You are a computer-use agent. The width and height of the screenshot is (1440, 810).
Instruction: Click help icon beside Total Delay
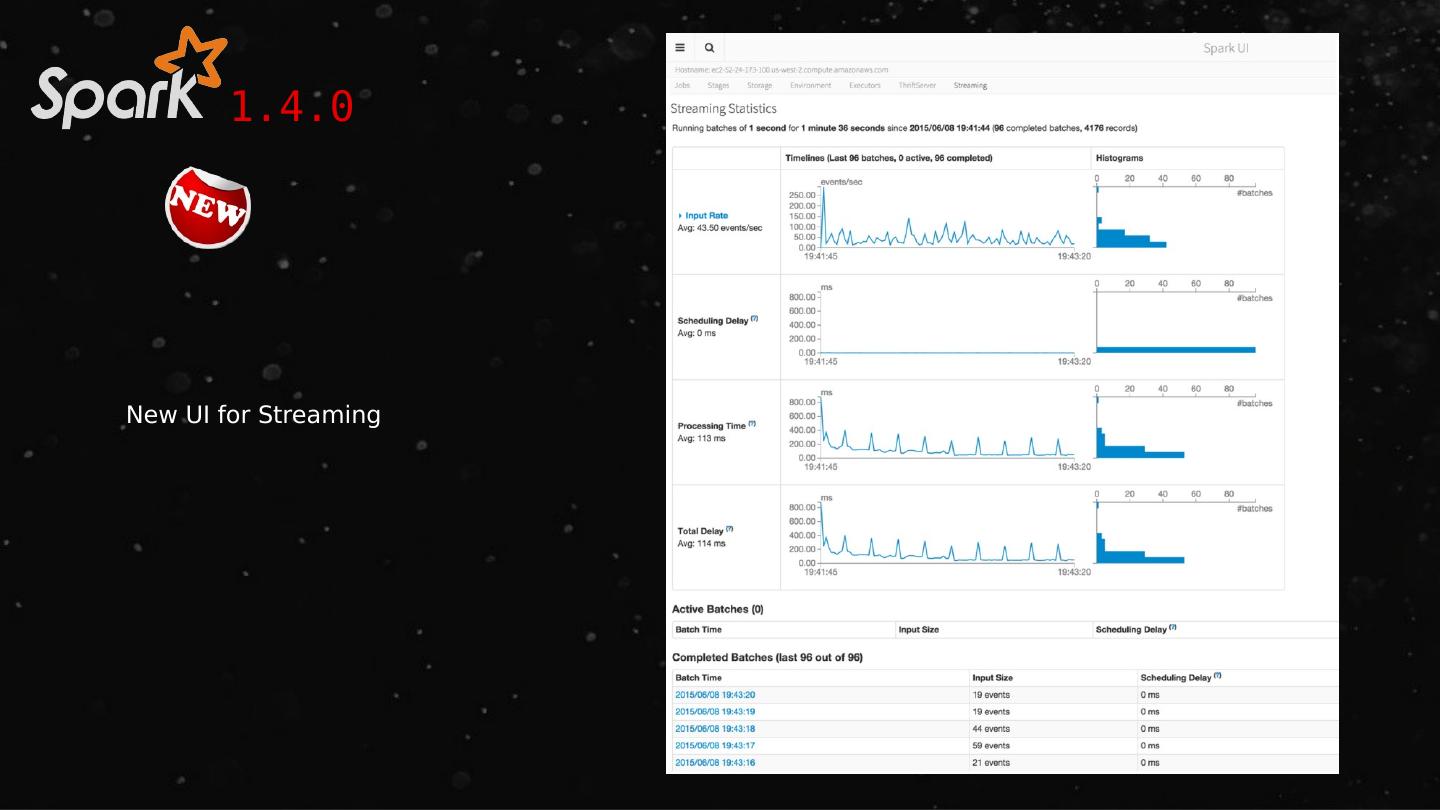(x=730, y=529)
